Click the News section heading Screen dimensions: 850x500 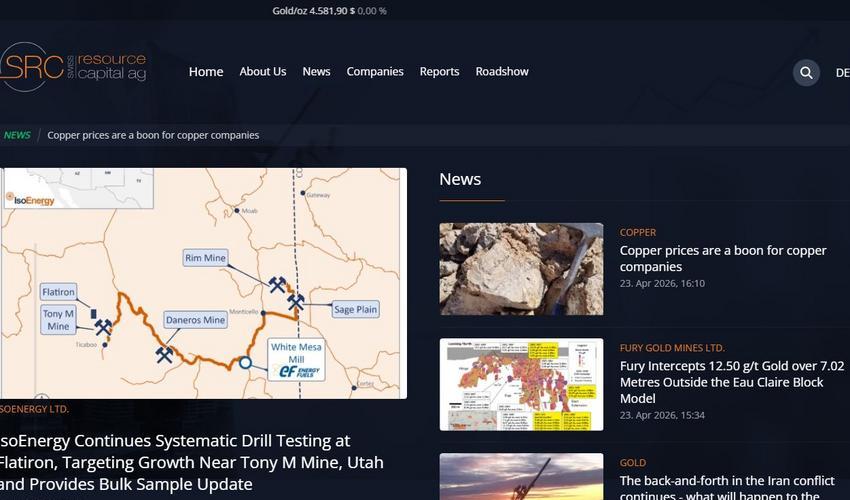[x=460, y=179]
